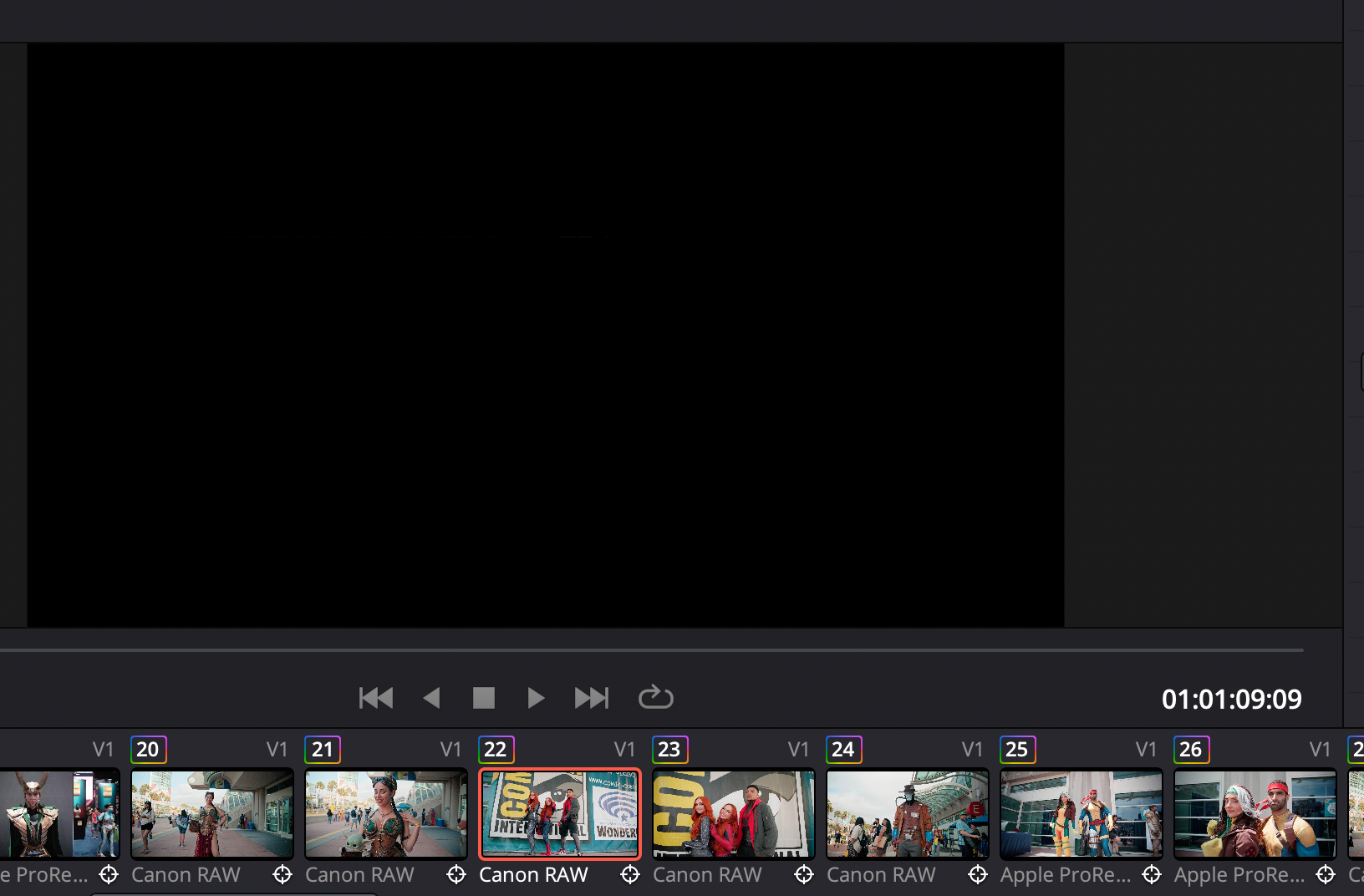Viewport: 1364px width, 896px height.
Task: Stop playback with the square button
Action: pos(484,698)
